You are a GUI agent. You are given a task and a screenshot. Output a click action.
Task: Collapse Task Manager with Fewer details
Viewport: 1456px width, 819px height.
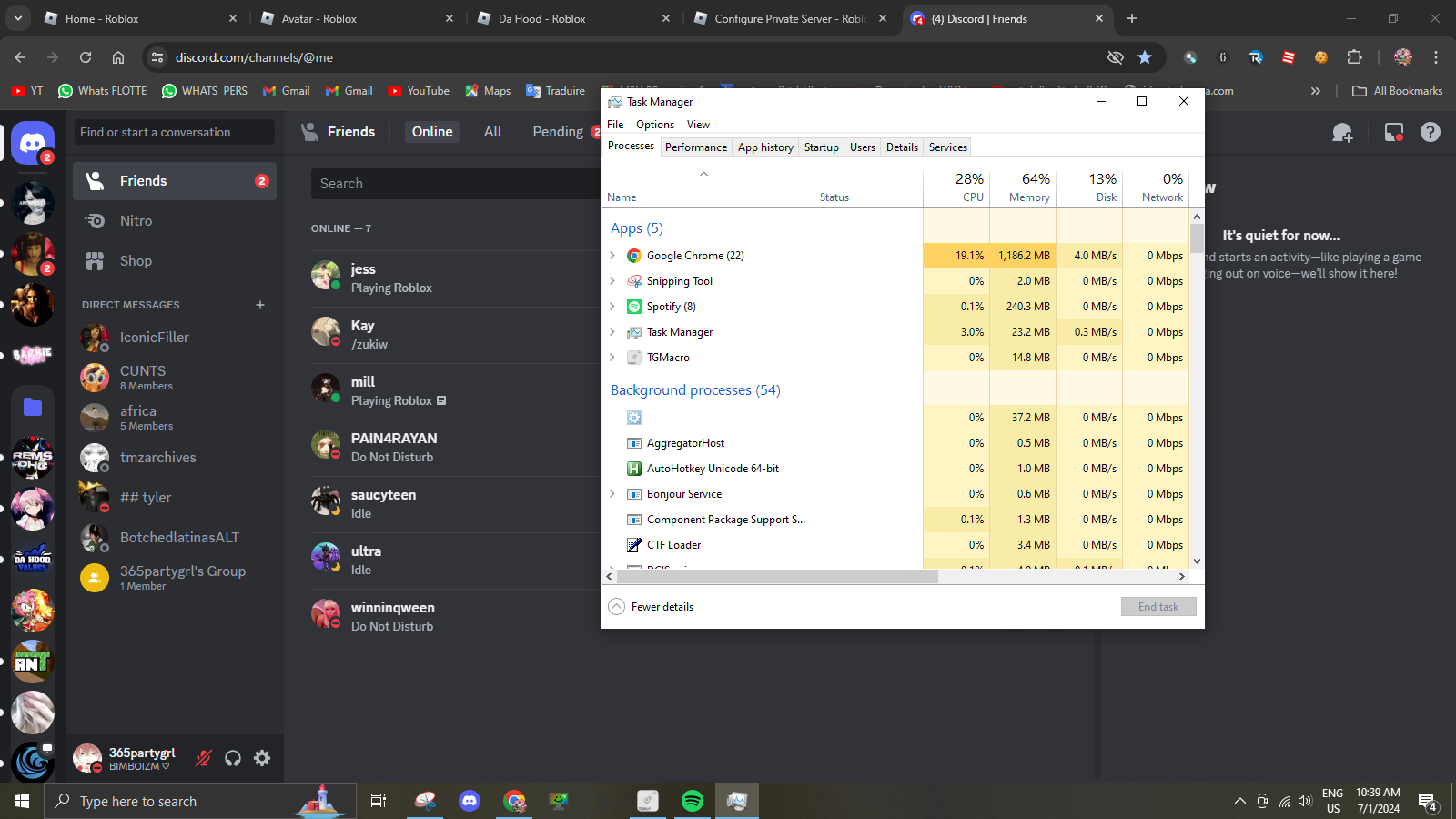652,607
